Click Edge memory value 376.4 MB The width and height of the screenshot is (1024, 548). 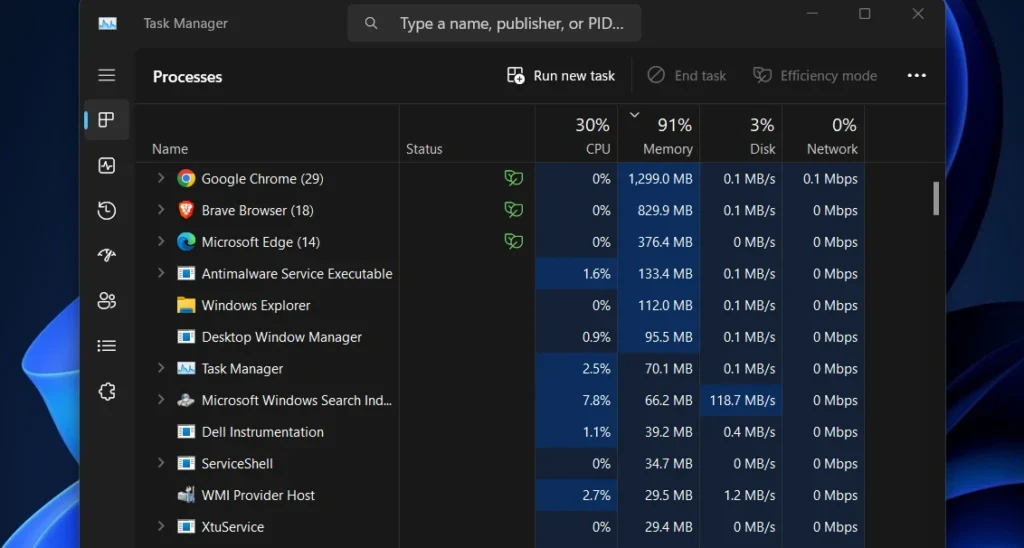665,242
